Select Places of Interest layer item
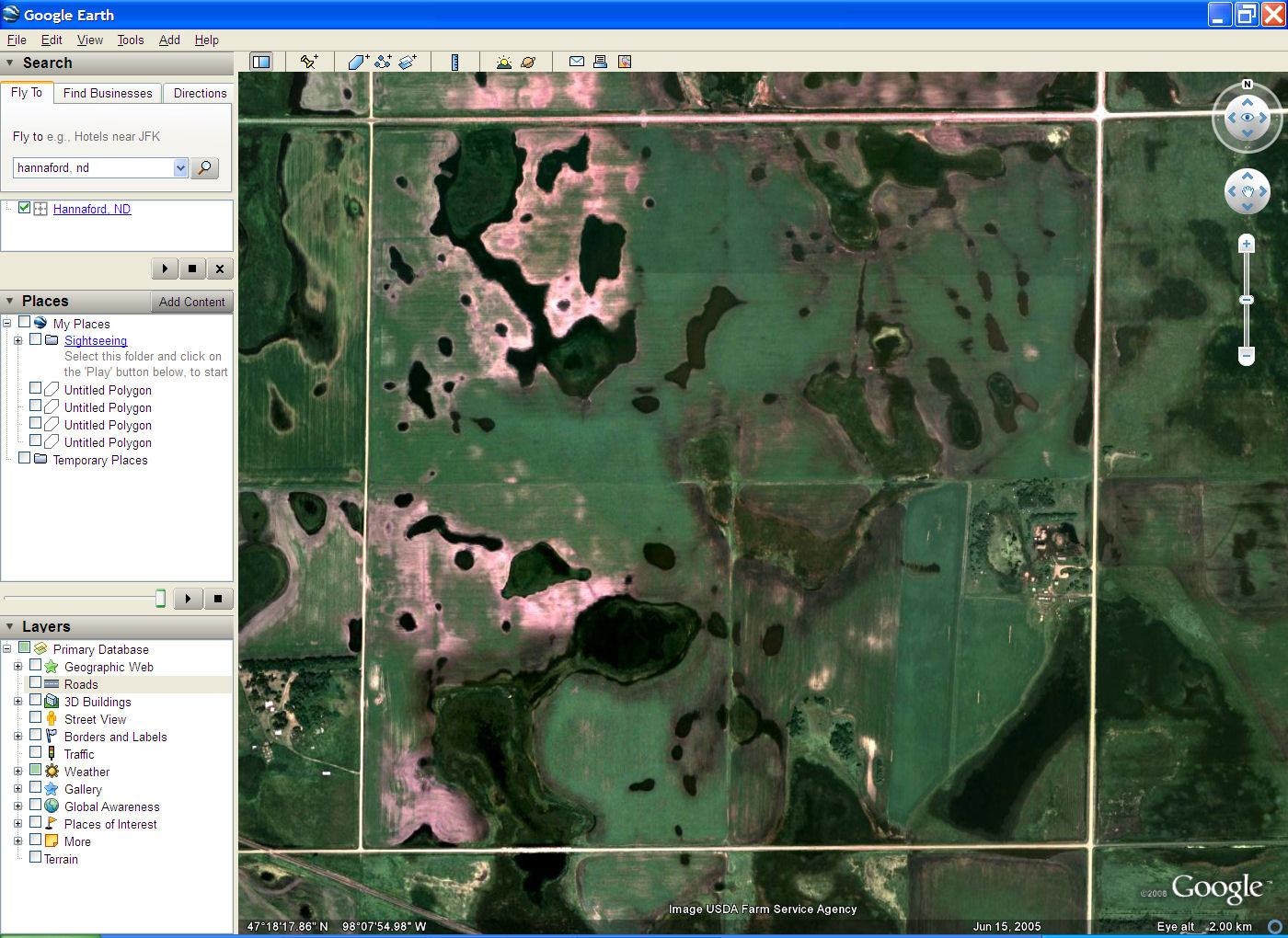 [110, 824]
